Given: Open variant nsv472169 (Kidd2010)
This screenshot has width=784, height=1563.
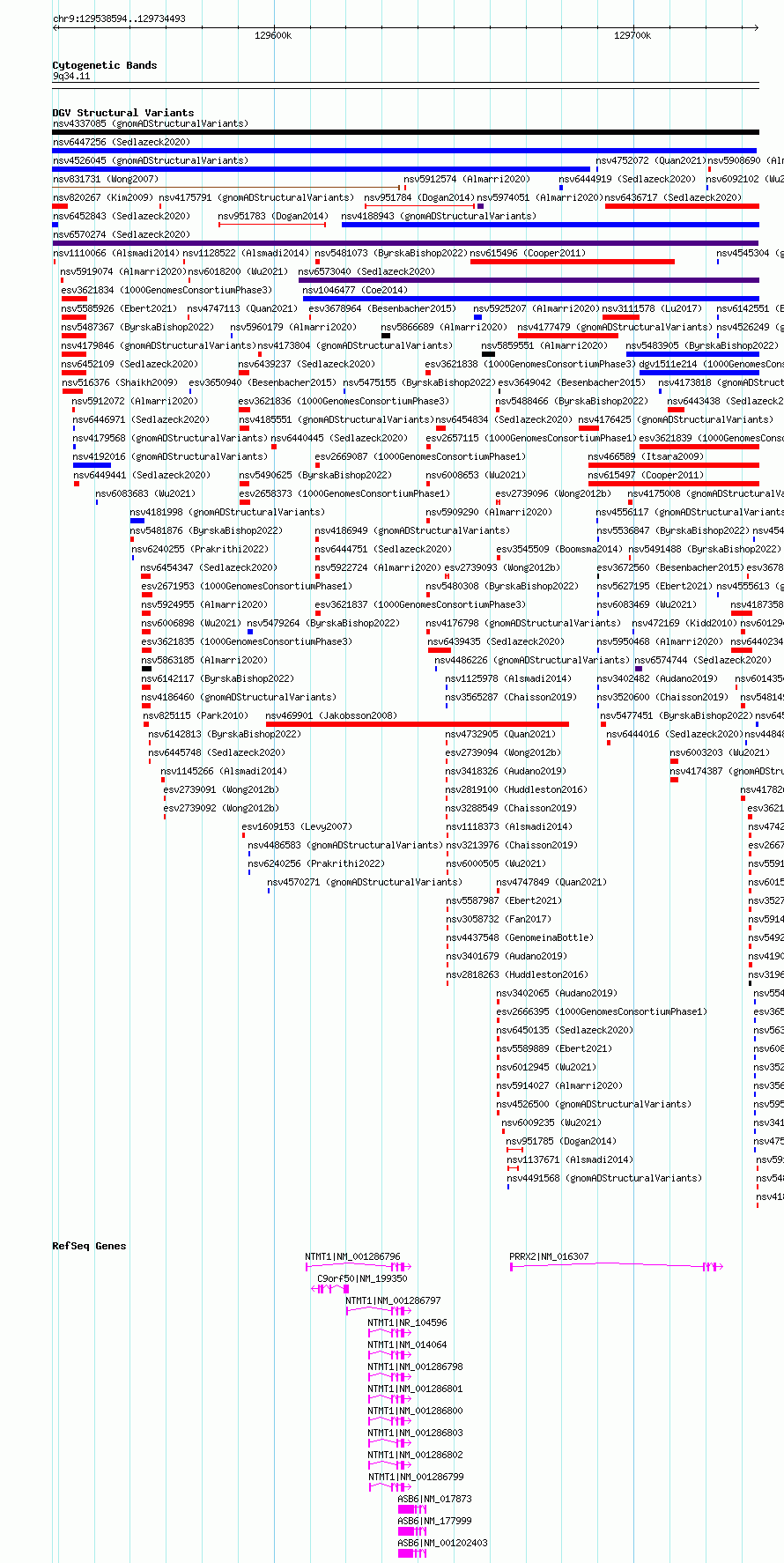Looking at the screenshot, I should coord(684,623).
